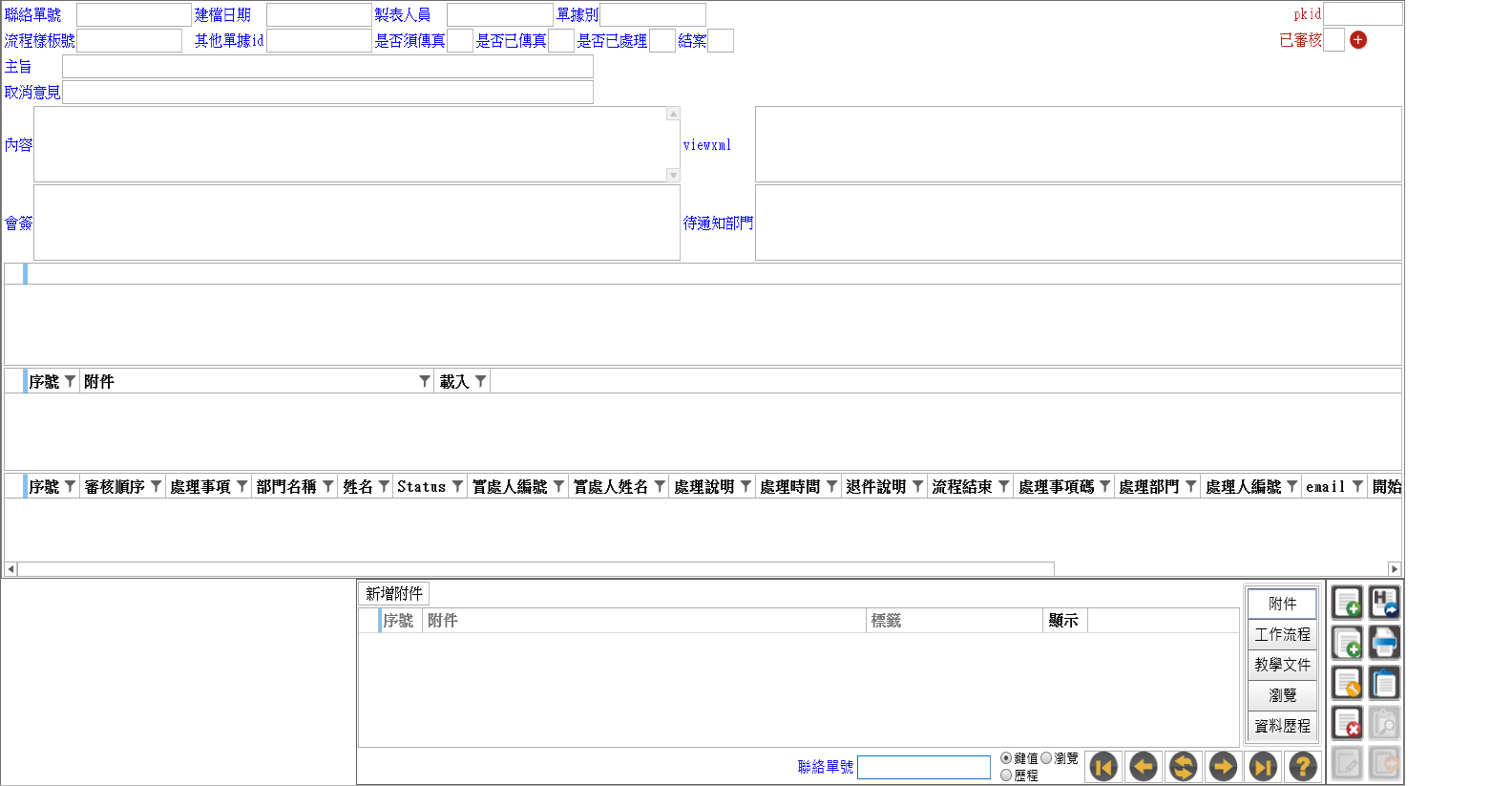Select the 瀏覽 radio button
This screenshot has width=1512, height=786.
(1046, 758)
